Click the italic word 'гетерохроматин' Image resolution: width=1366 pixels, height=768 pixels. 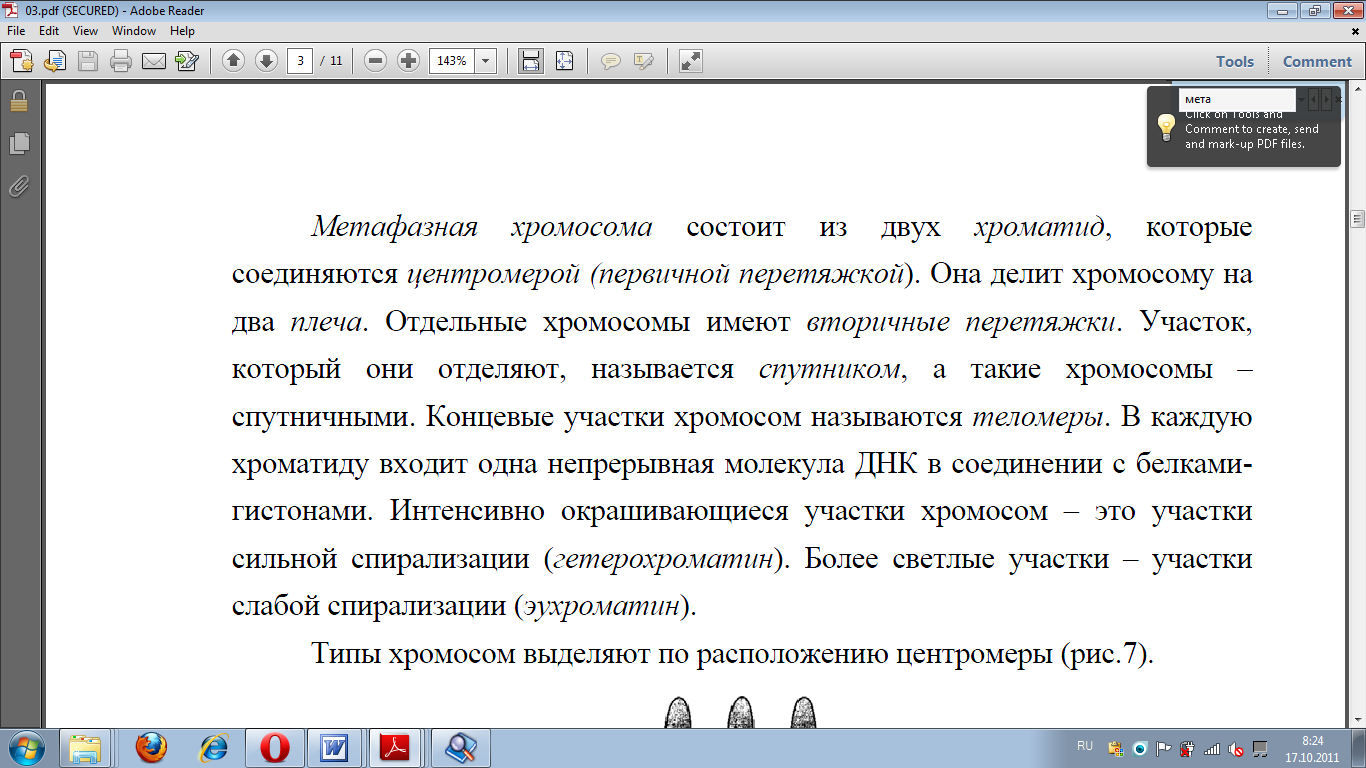663,560
